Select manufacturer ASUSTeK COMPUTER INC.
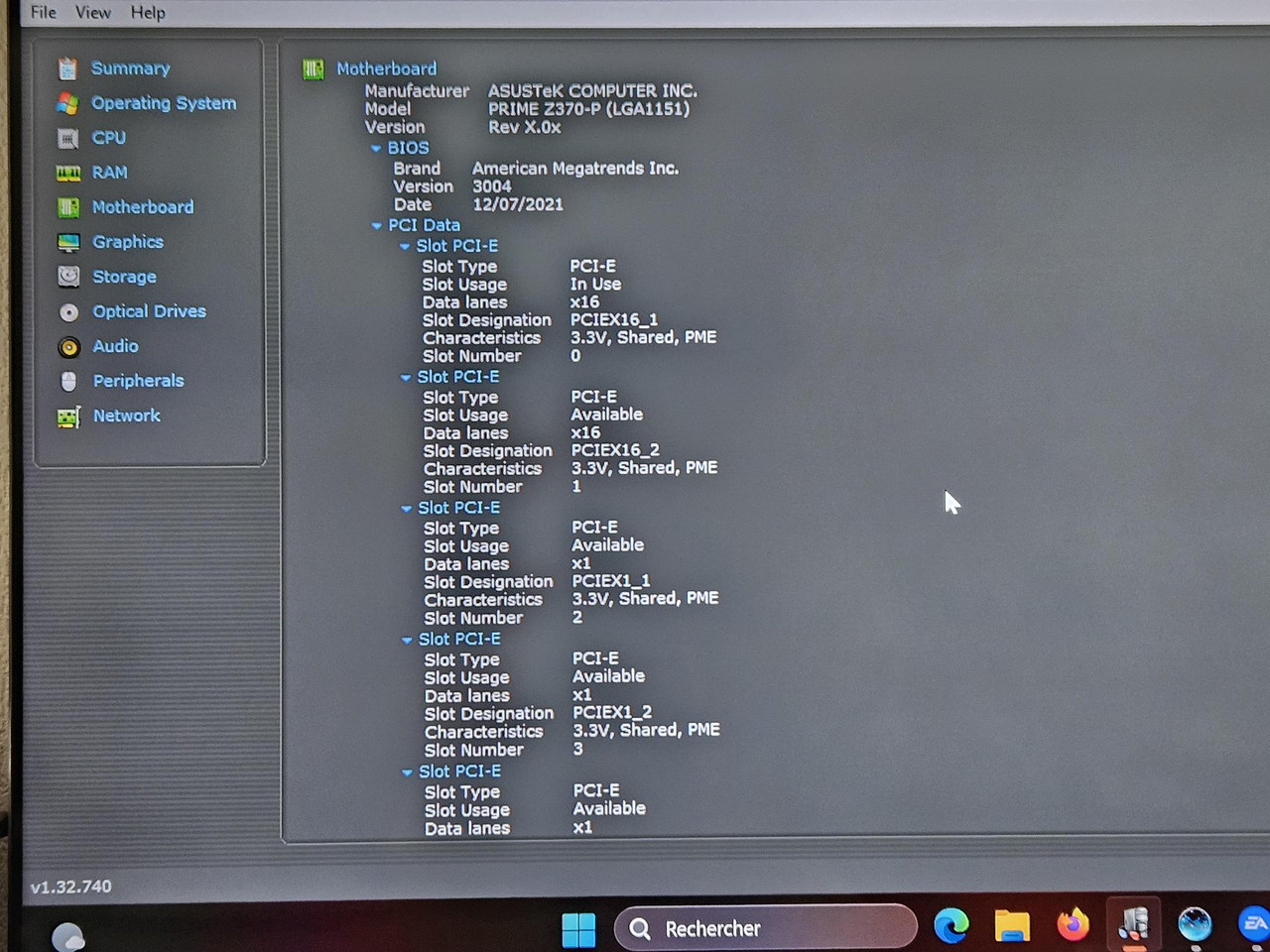Screen dimensions: 1270x952 coord(592,91)
